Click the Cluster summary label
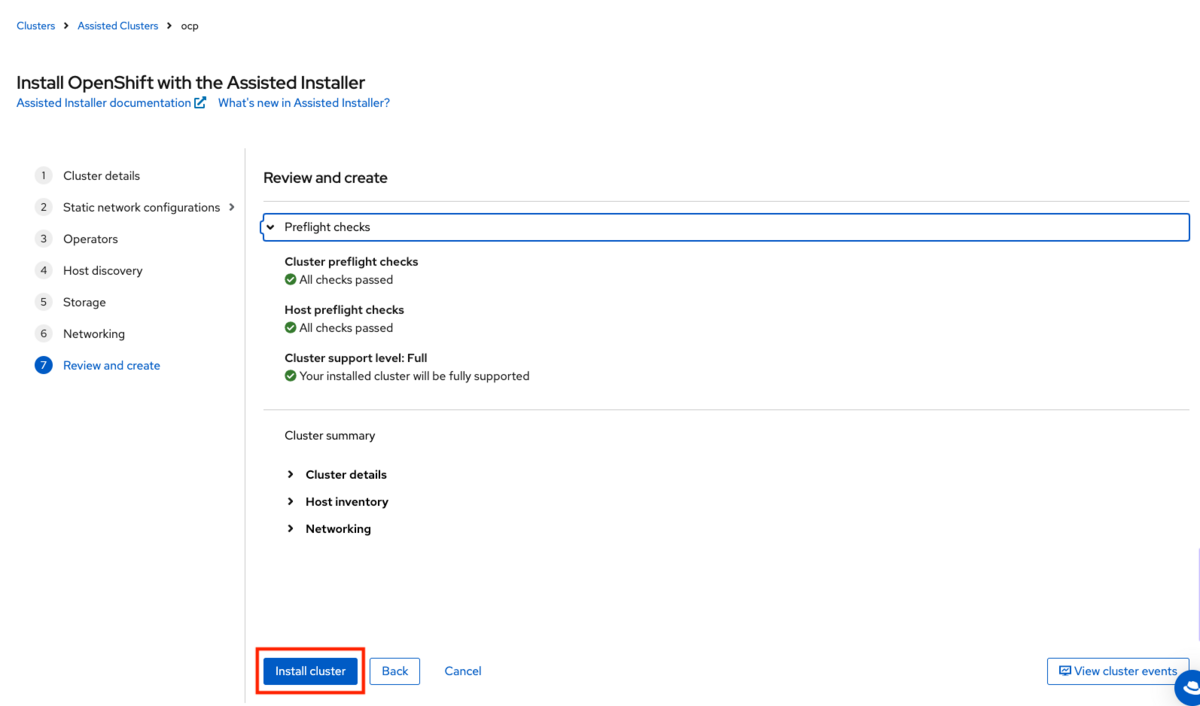This screenshot has width=1200, height=706. pyautogui.click(x=330, y=436)
